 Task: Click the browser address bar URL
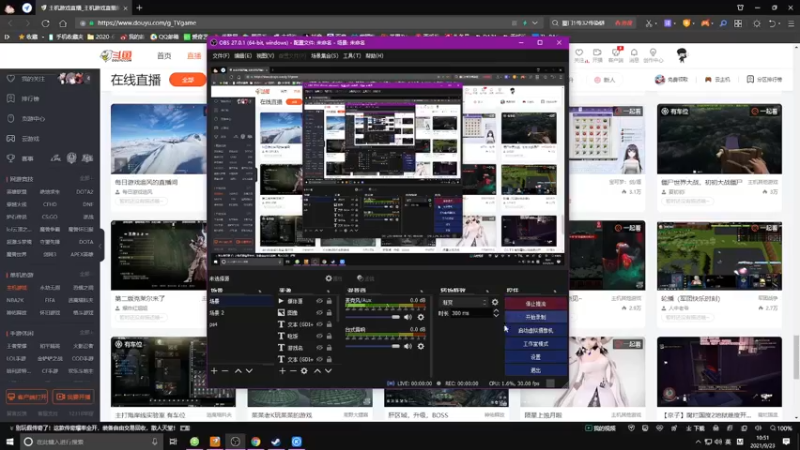click(x=147, y=23)
